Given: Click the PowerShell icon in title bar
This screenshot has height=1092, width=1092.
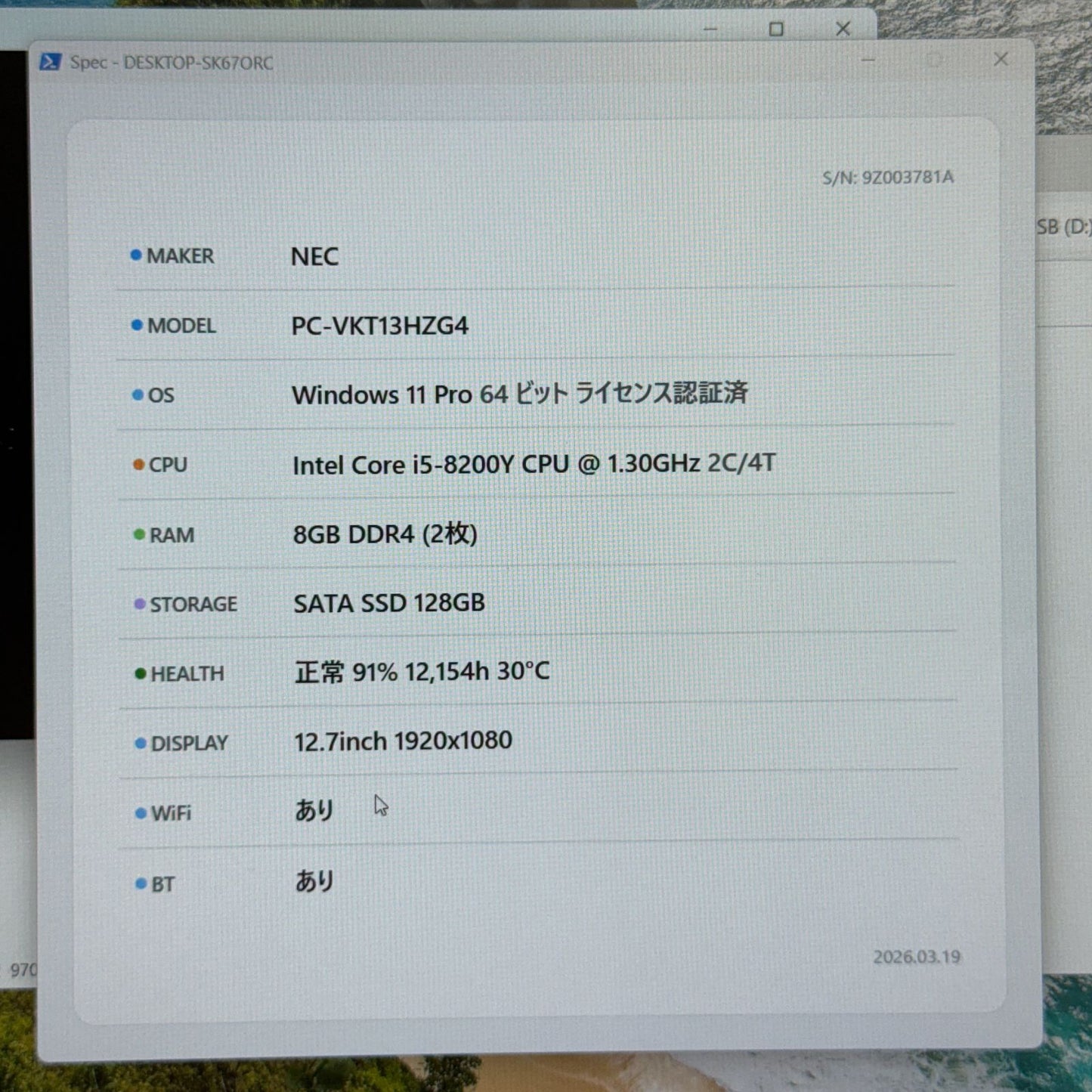Looking at the screenshot, I should coord(50,62).
